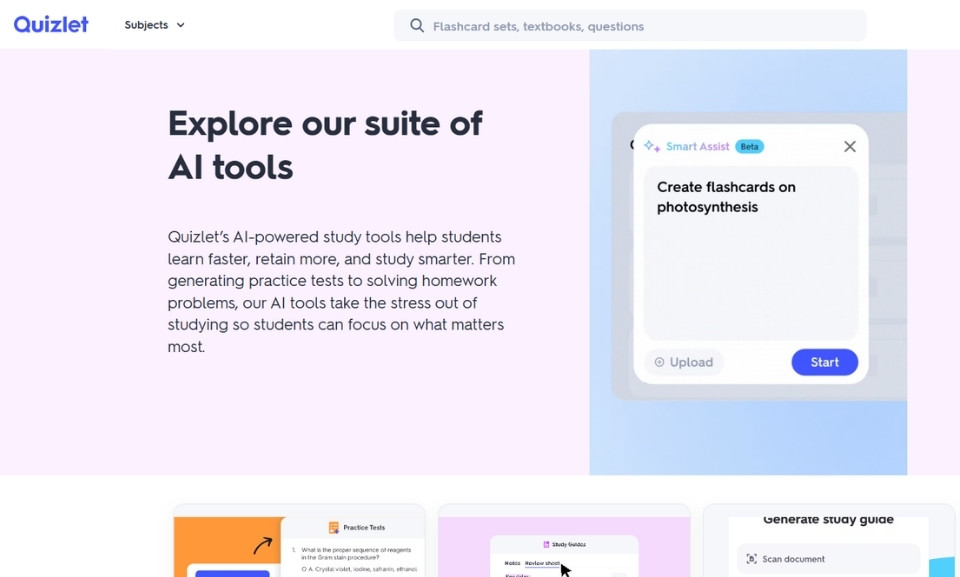Click the Smart Assist label
This screenshot has height=577, width=960.
point(697,146)
